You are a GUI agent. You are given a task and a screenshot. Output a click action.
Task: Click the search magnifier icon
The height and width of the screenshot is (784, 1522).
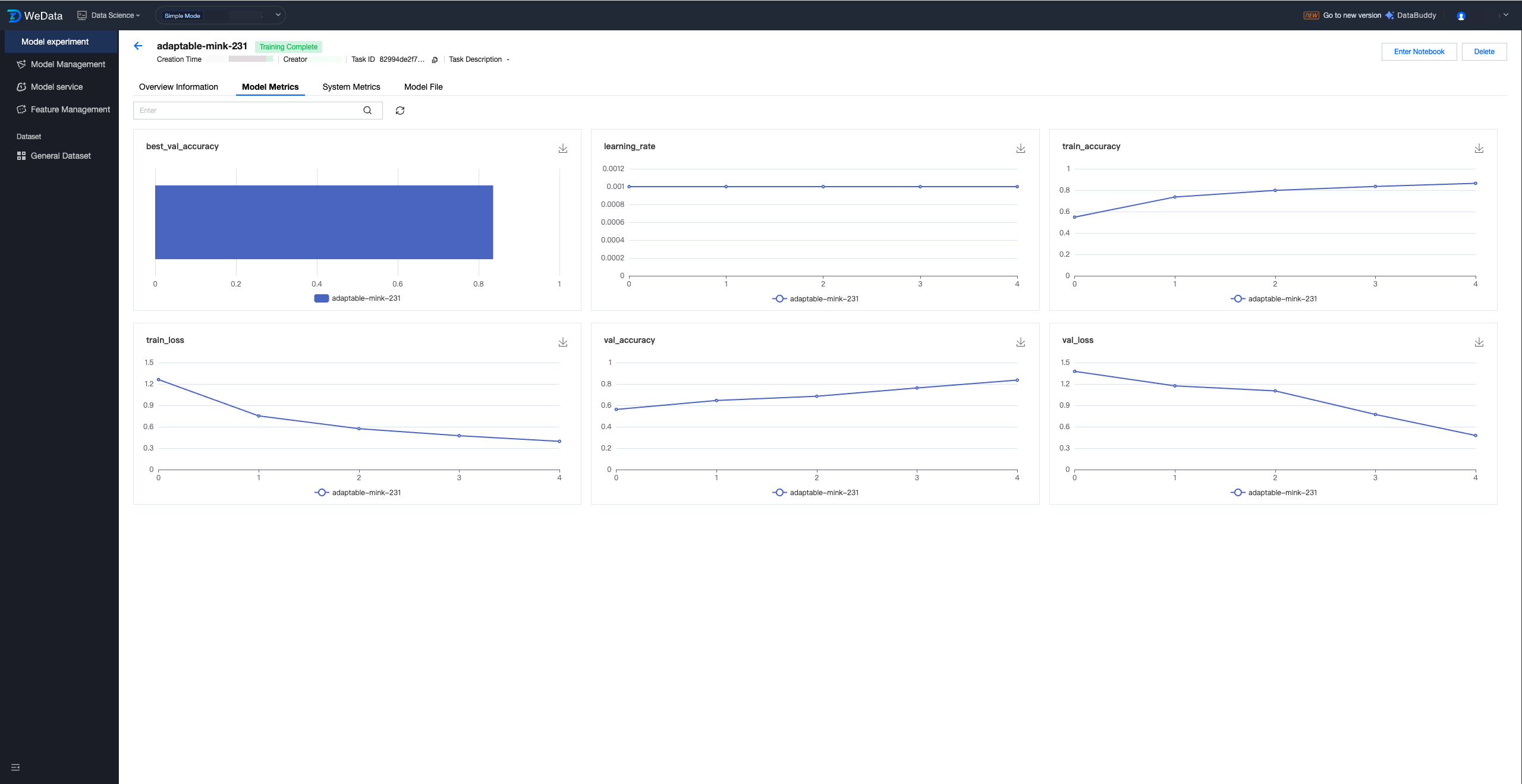(x=367, y=111)
